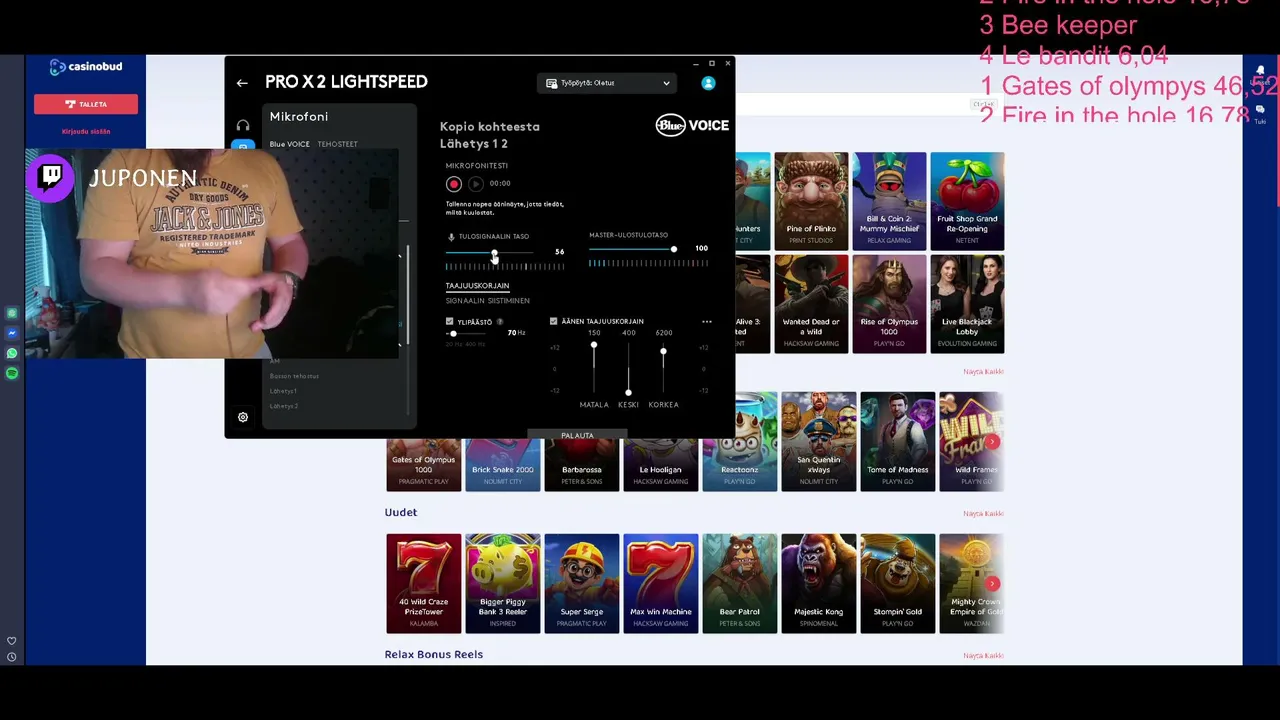This screenshot has height=720, width=1280.
Task: Click the Kirjaudu sisään login link
Action: (x=86, y=132)
